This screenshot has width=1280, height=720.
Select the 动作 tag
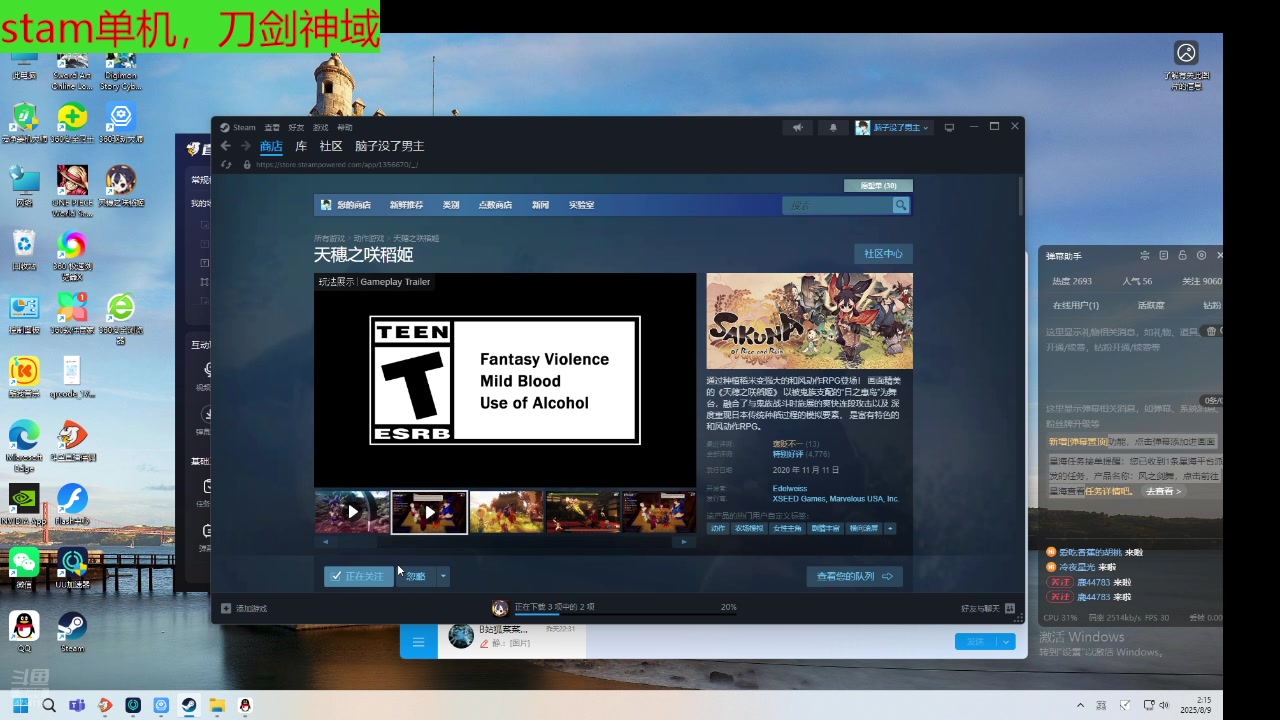tap(718, 528)
